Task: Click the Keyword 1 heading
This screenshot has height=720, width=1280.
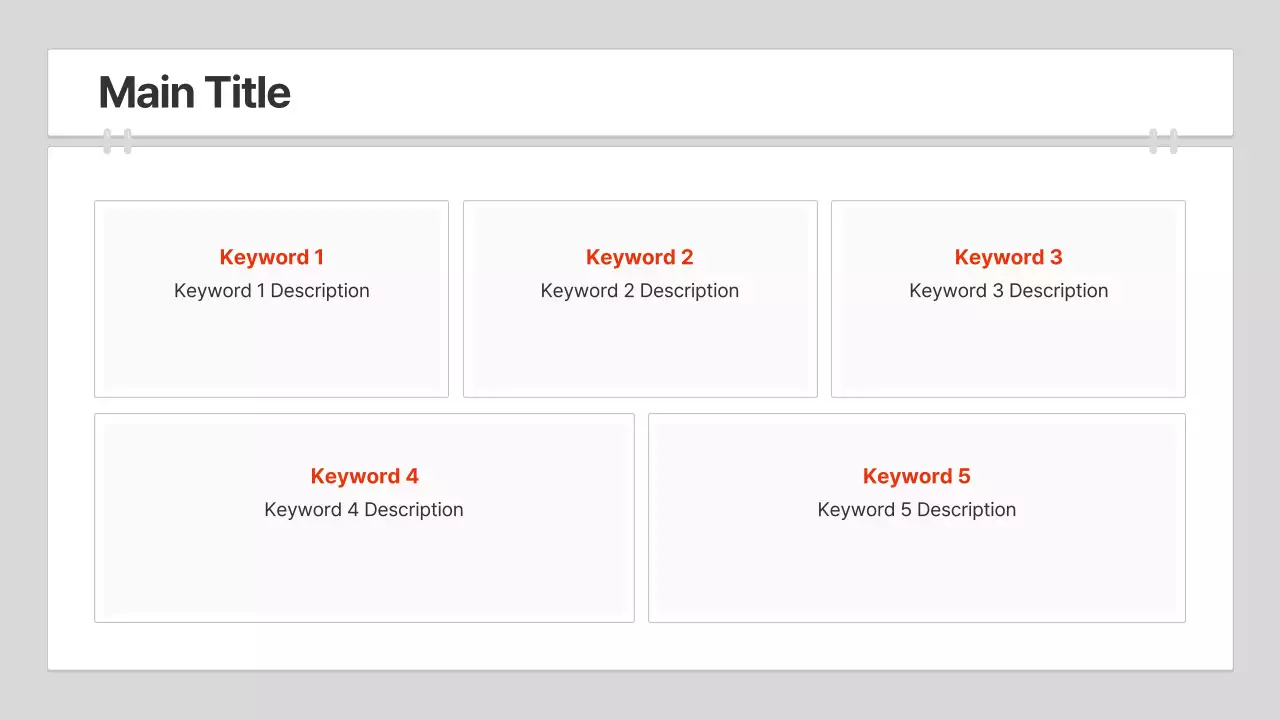Action: point(271,257)
